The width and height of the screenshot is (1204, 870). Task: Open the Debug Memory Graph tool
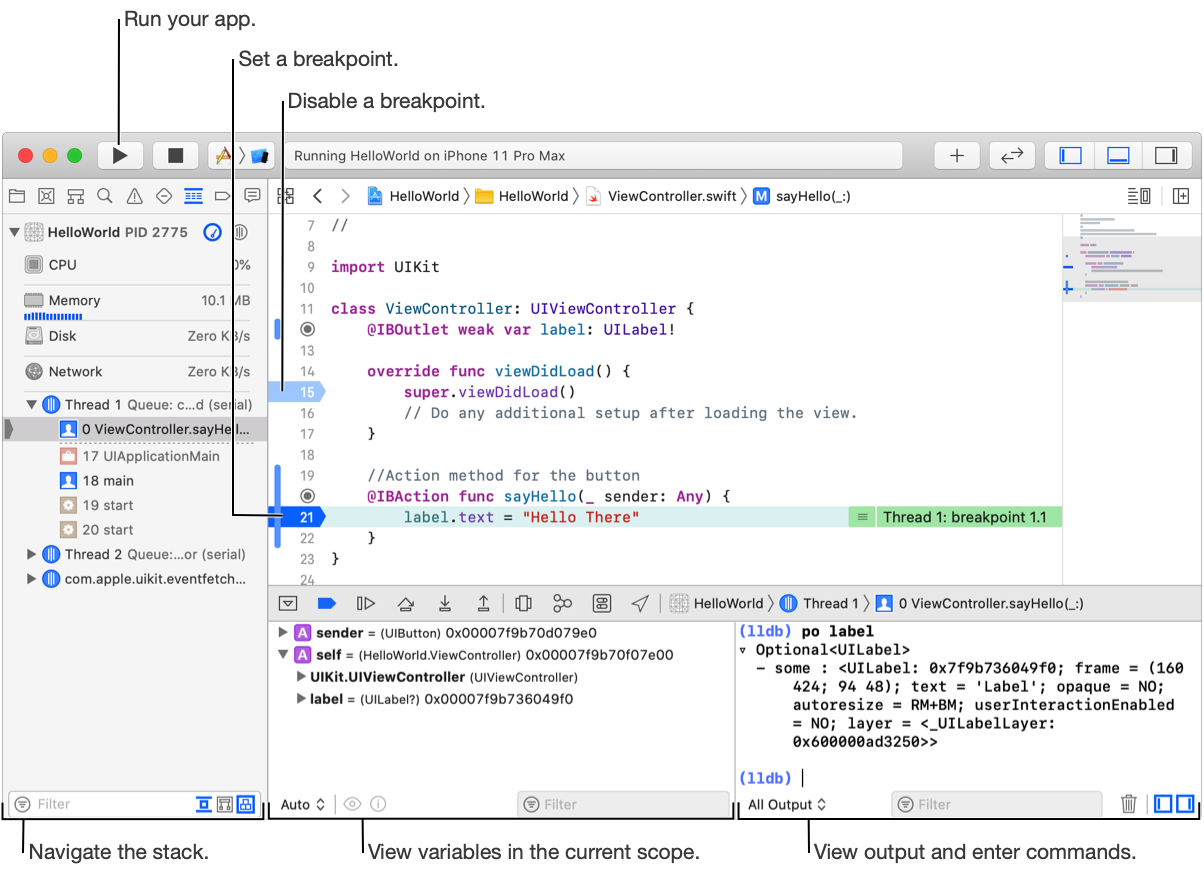563,603
